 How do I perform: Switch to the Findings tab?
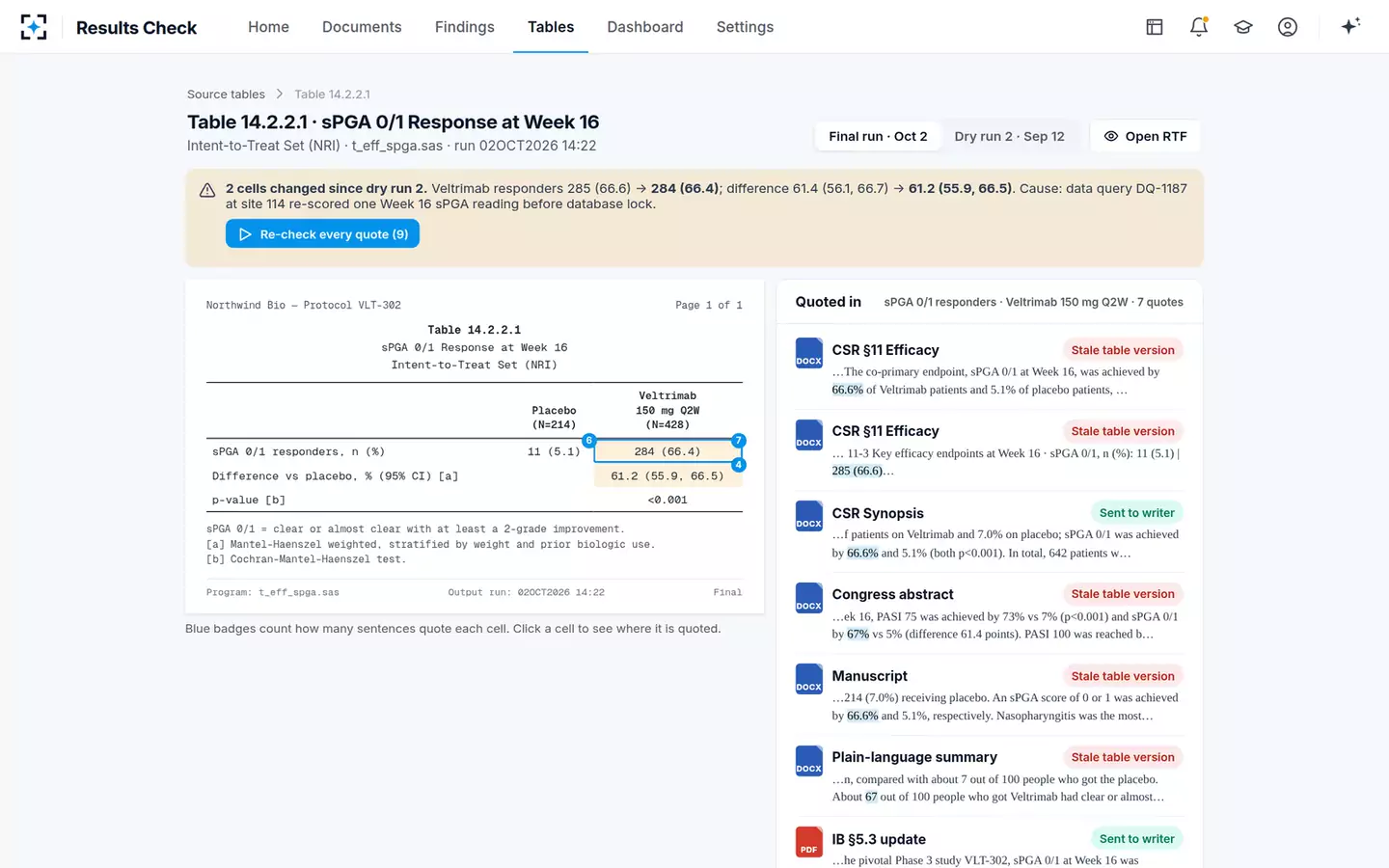465,27
